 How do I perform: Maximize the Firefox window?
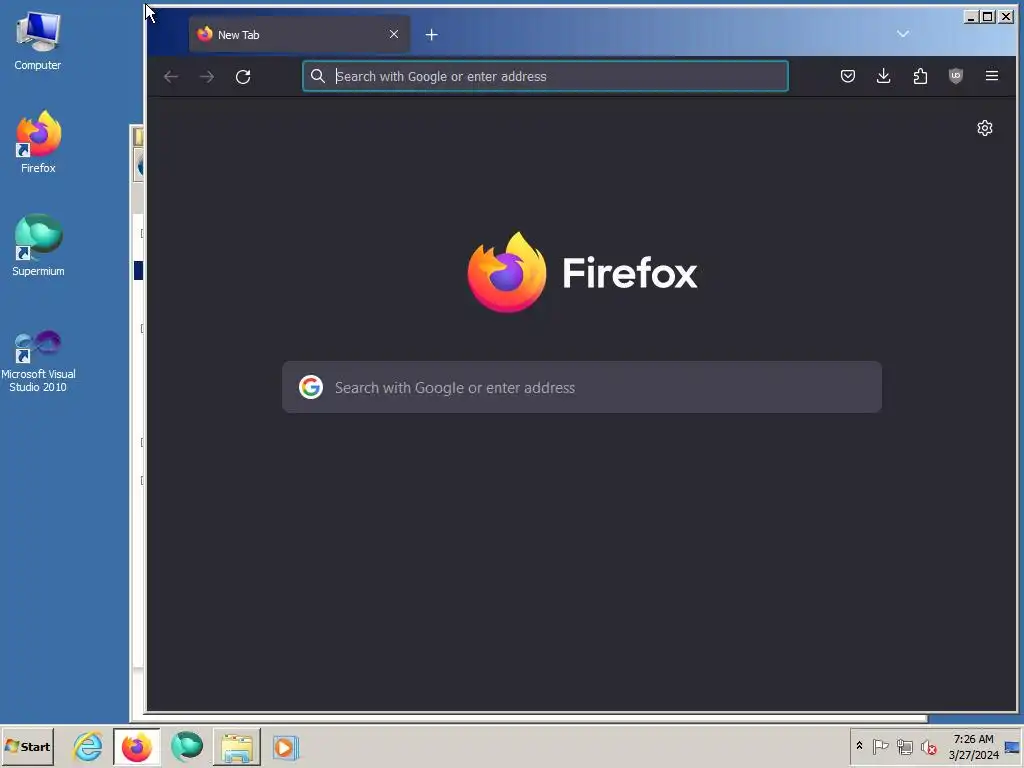coord(988,16)
